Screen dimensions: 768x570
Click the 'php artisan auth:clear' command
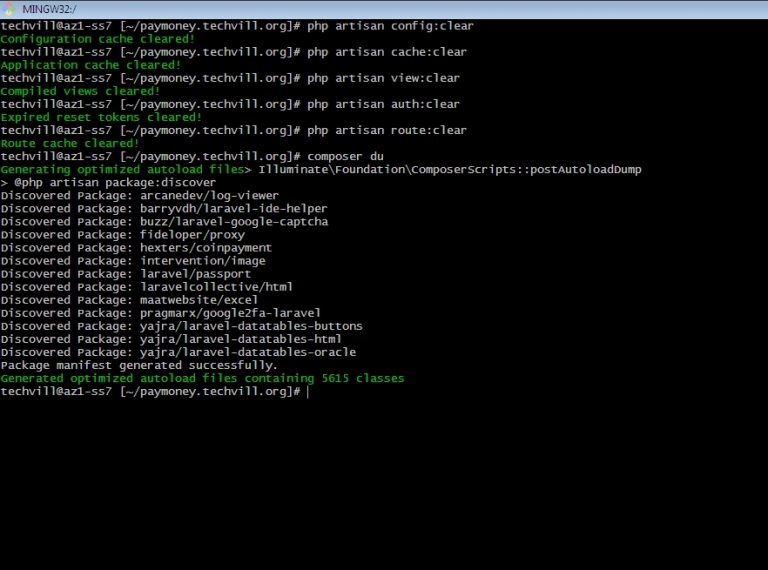tap(383, 104)
